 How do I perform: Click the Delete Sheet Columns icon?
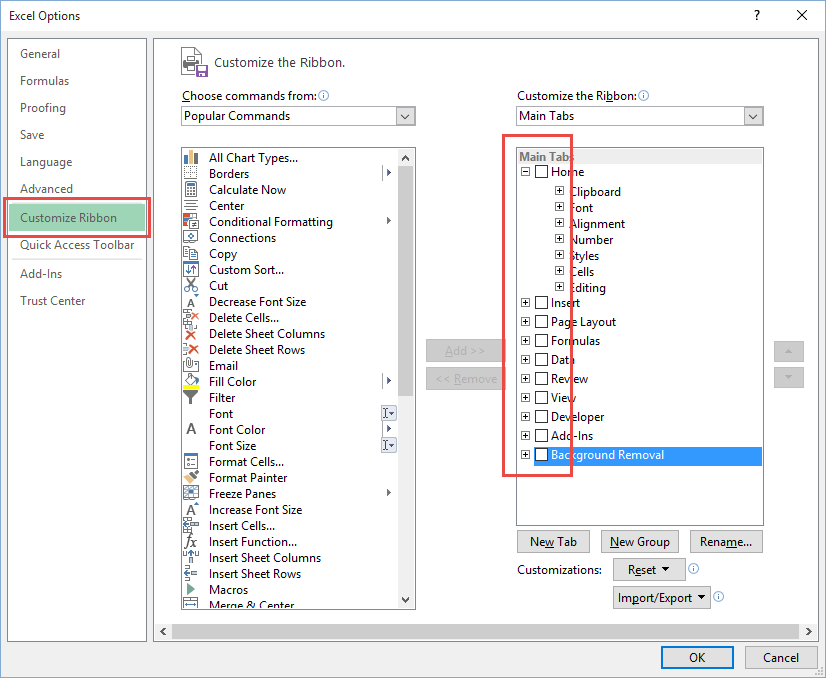point(191,334)
